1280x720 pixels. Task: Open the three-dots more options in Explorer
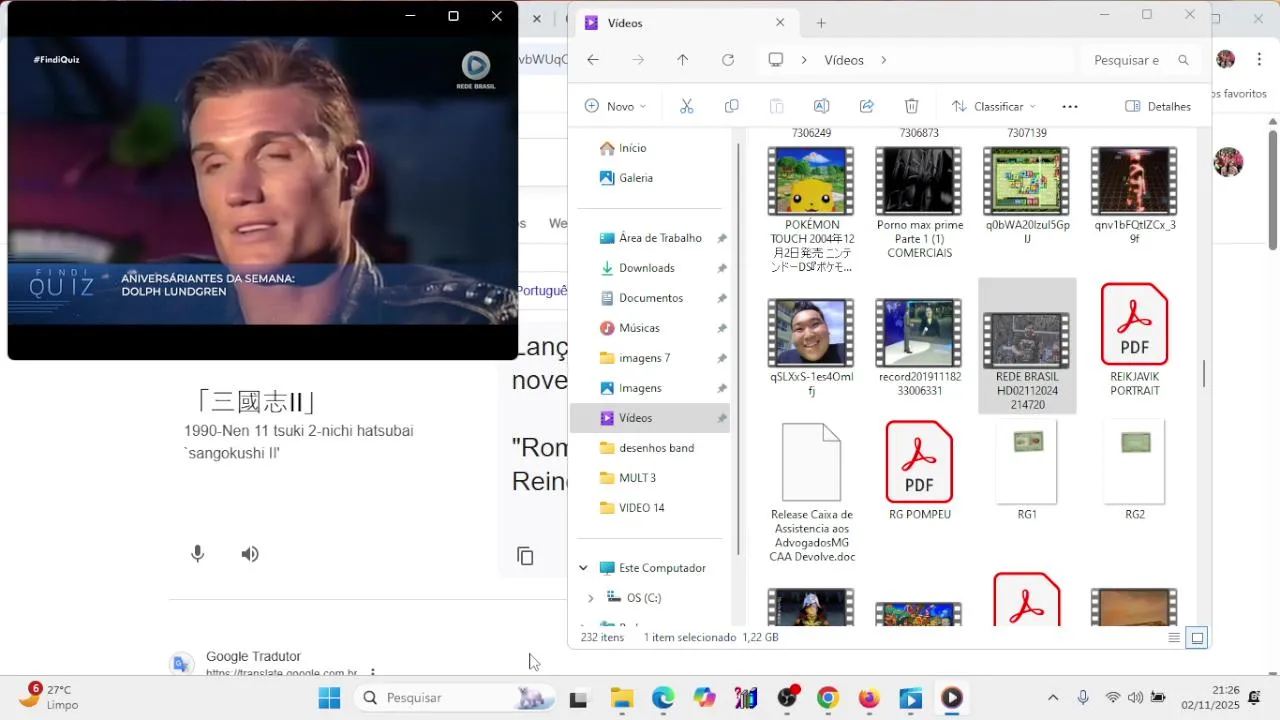tap(1070, 106)
